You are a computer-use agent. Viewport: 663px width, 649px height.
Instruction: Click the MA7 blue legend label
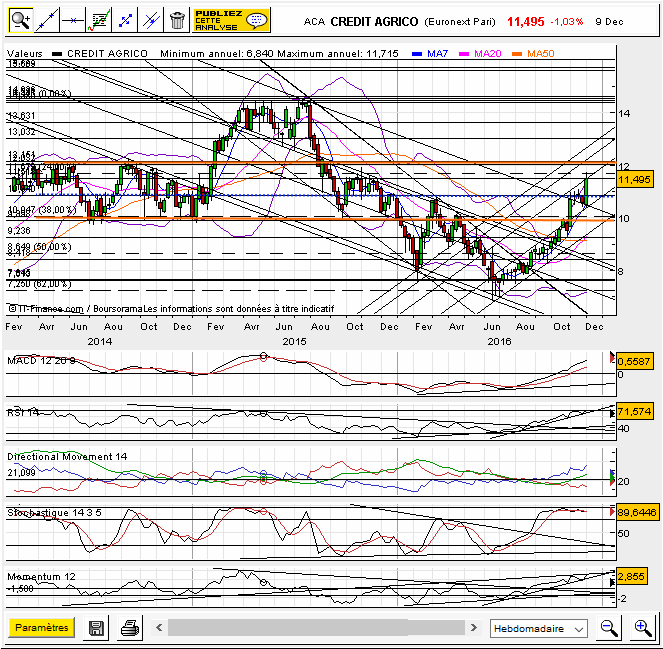(x=436, y=53)
